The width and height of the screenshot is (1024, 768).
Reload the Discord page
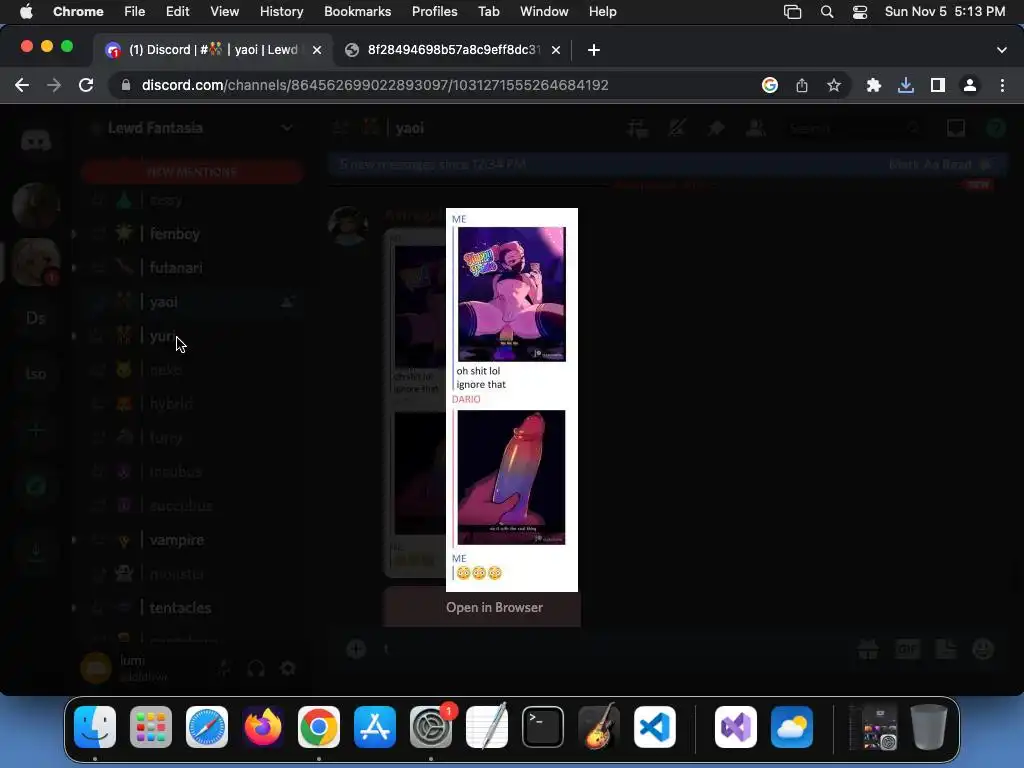(86, 86)
